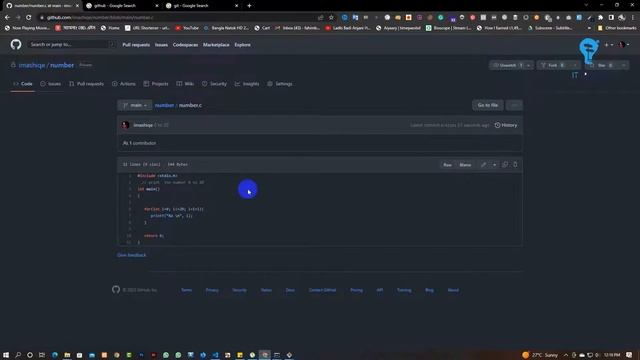
Task: Open the Insights tab
Action: click(x=247, y=84)
